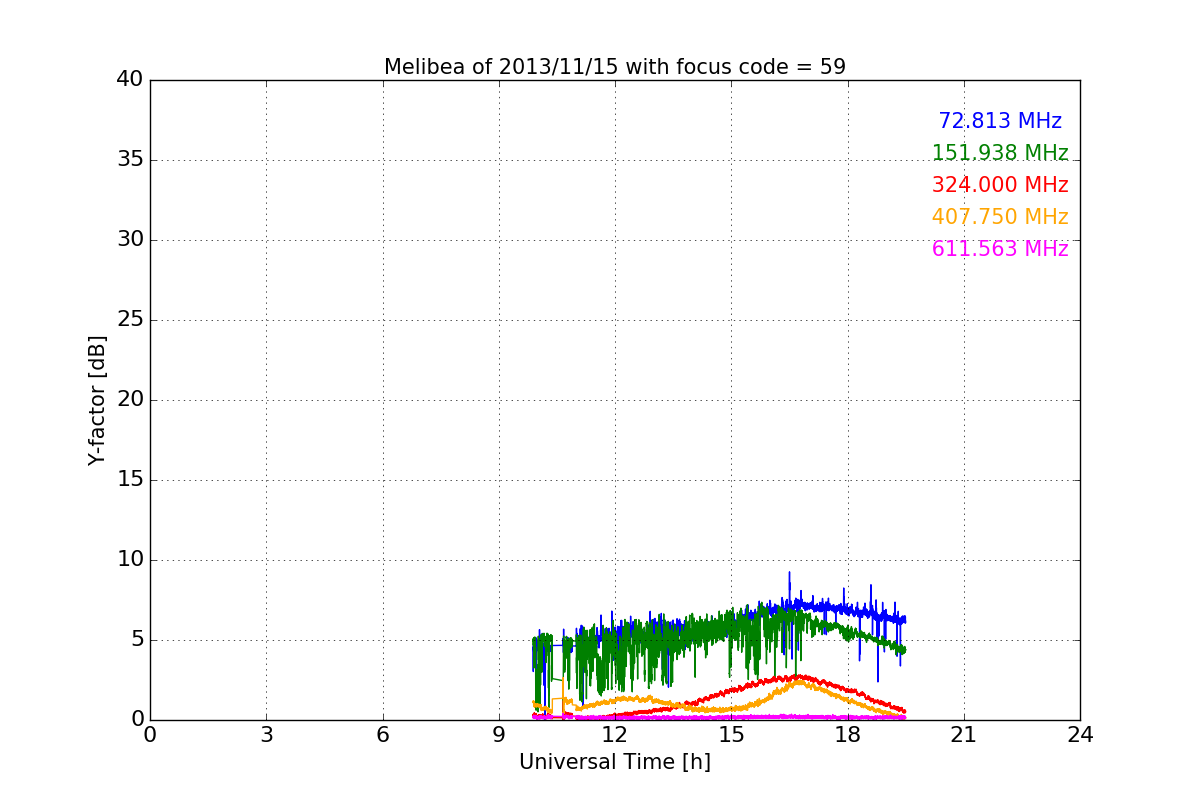Click y-axis tick label 30

coord(130,240)
